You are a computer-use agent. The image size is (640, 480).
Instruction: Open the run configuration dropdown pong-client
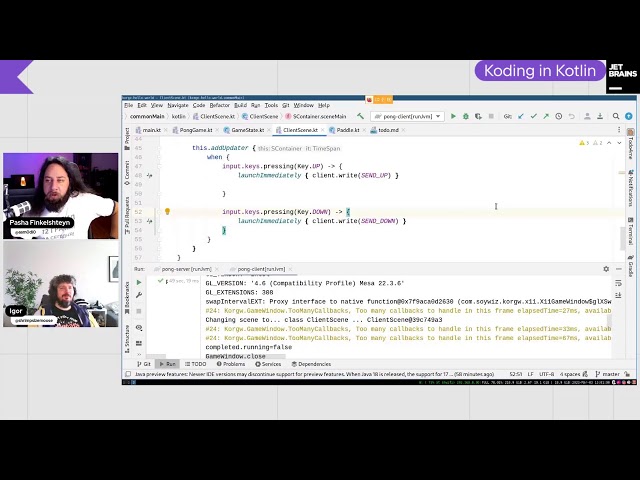pos(407,116)
